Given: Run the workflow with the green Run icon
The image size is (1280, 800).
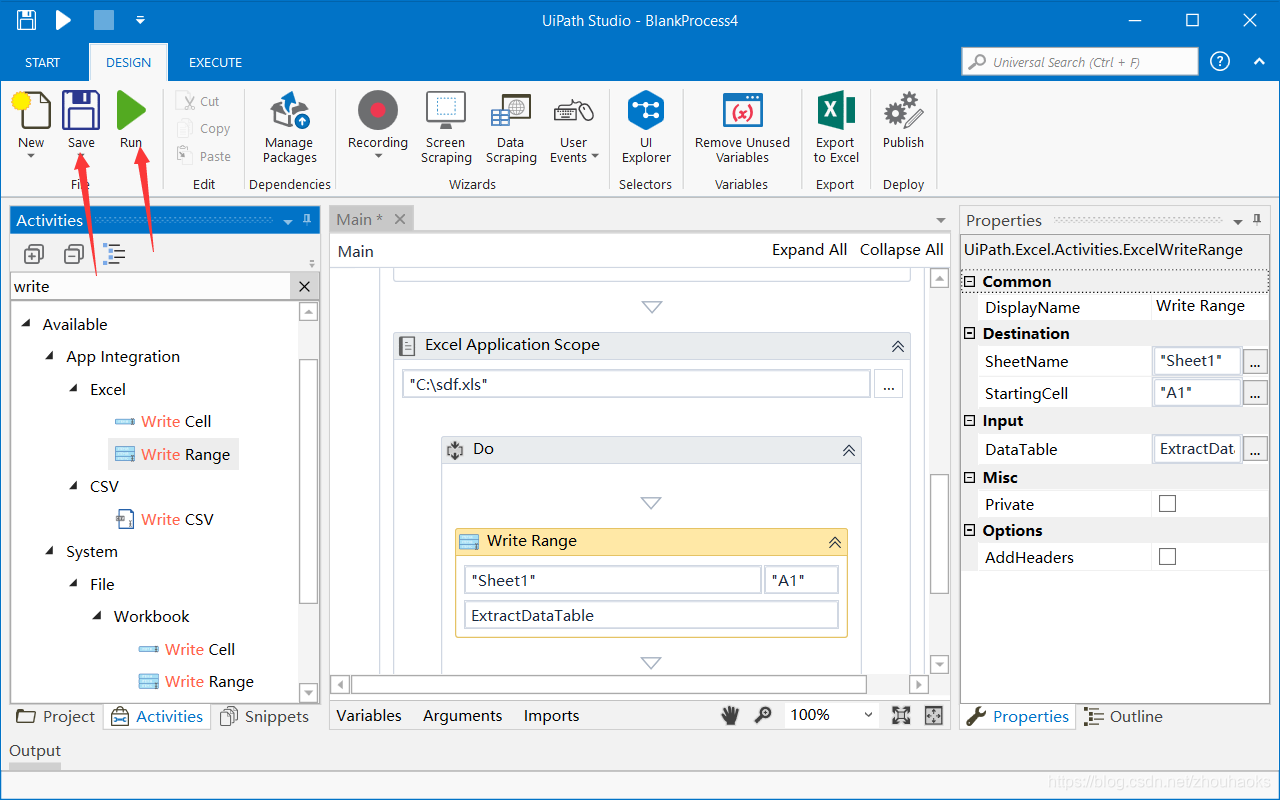Looking at the screenshot, I should (131, 110).
